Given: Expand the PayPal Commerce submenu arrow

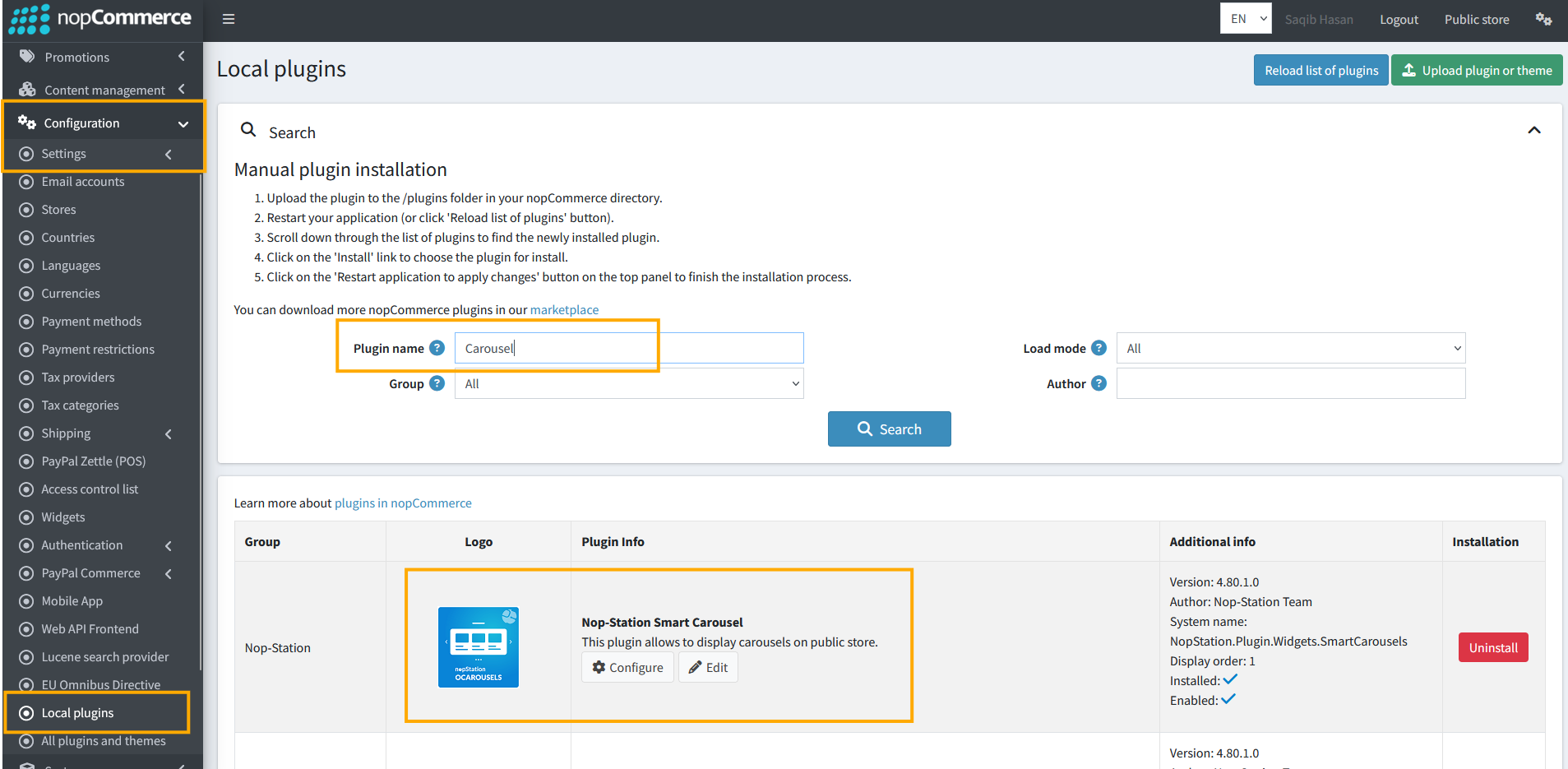Looking at the screenshot, I should pyautogui.click(x=169, y=574).
